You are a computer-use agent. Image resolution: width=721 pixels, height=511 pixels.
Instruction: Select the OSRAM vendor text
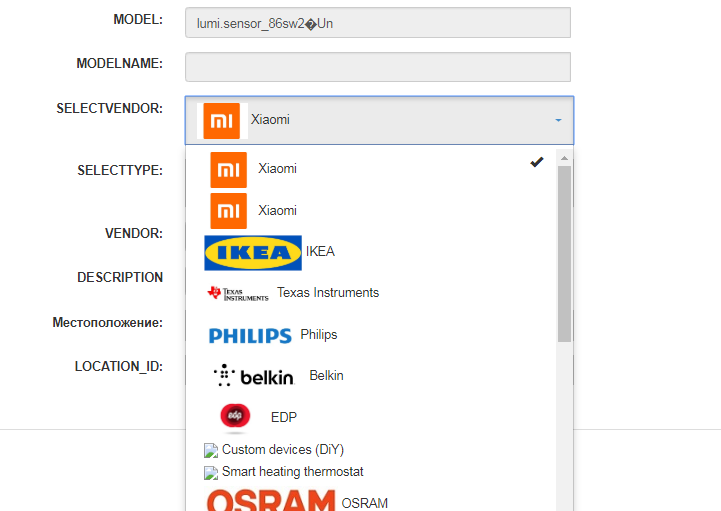[365, 503]
